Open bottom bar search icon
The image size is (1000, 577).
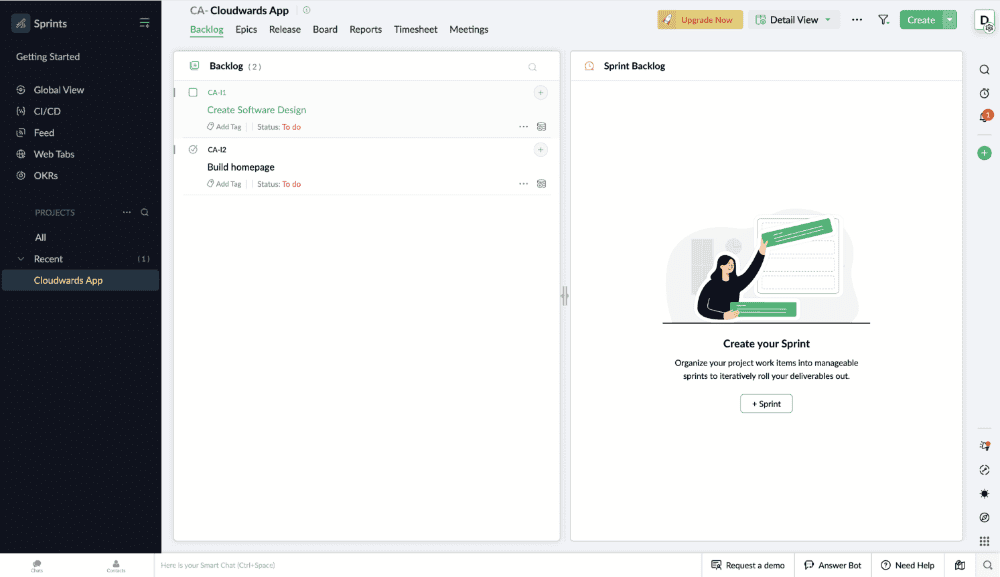pos(987,565)
